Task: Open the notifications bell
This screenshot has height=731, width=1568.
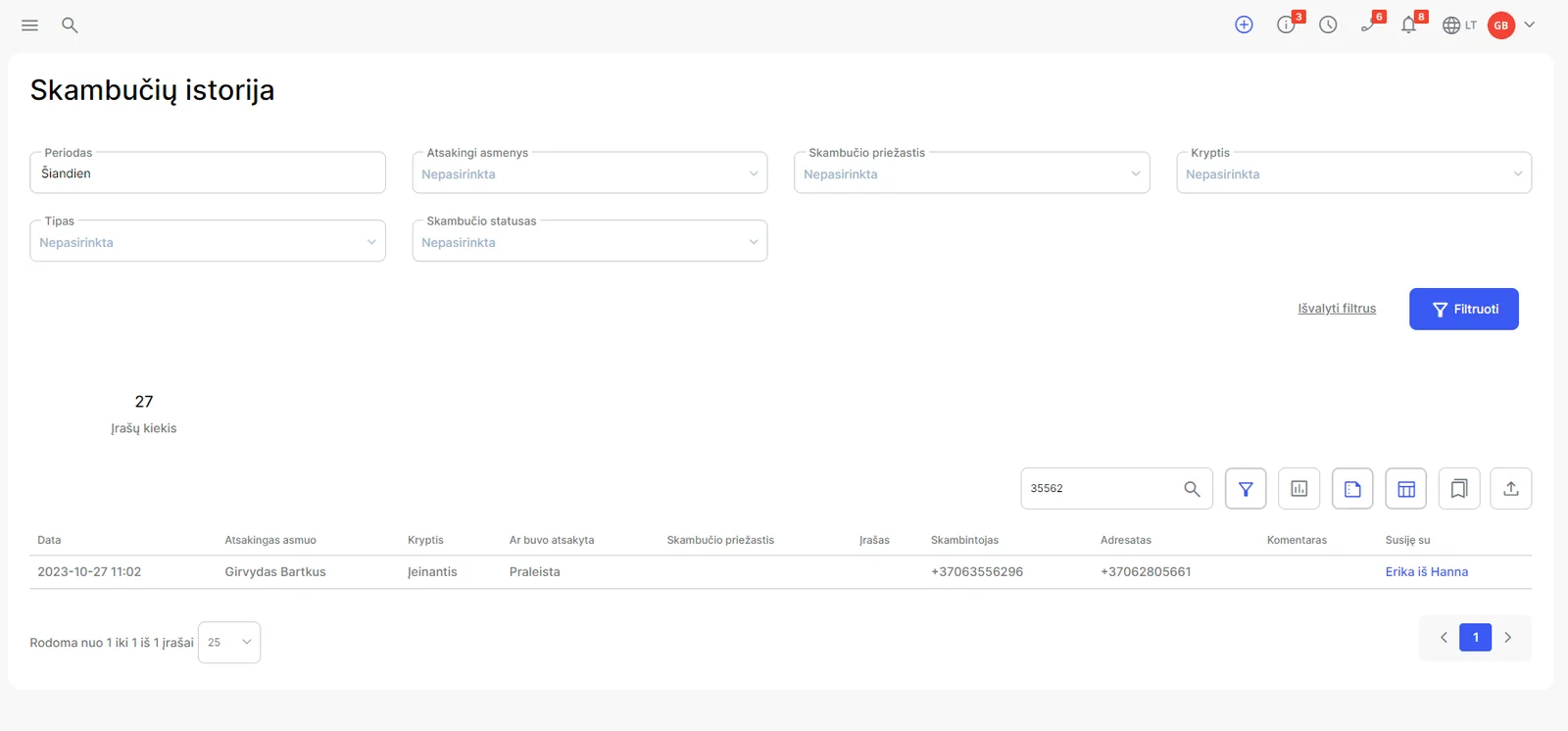Action: 1409,24
